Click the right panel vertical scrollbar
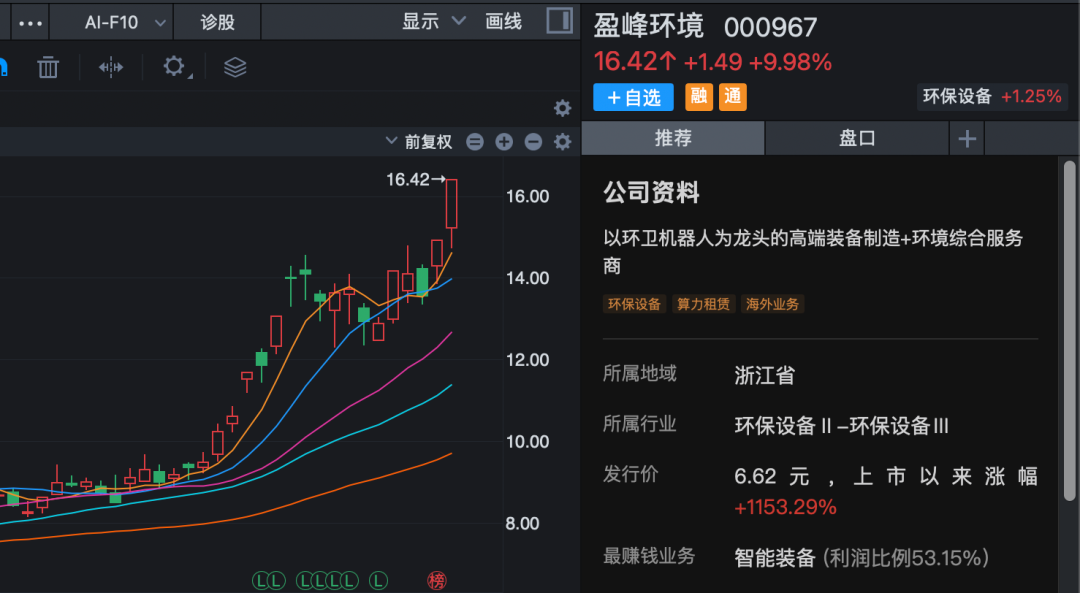Image resolution: width=1080 pixels, height=593 pixels. pyautogui.click(x=1069, y=331)
